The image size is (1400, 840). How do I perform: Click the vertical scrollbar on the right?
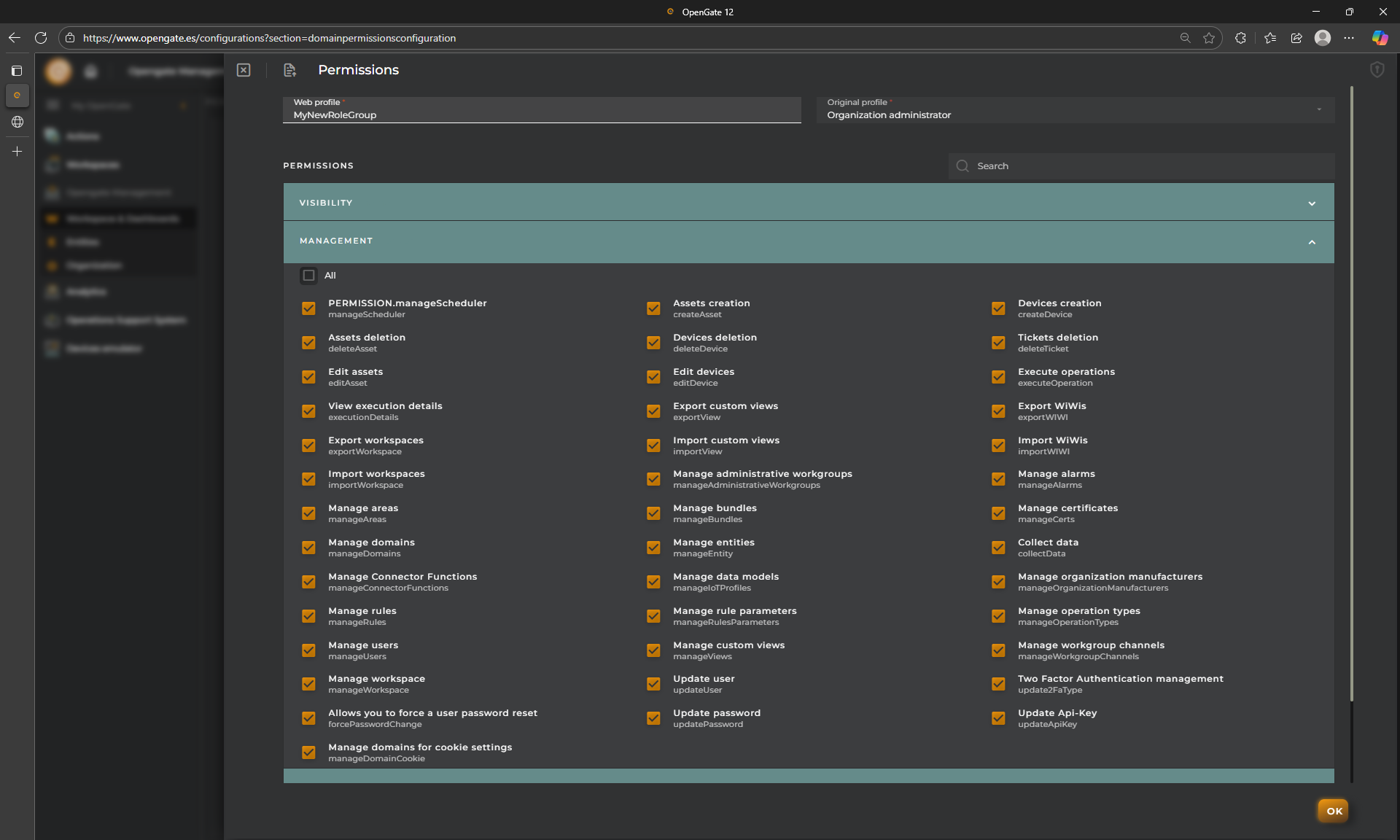(x=1351, y=394)
